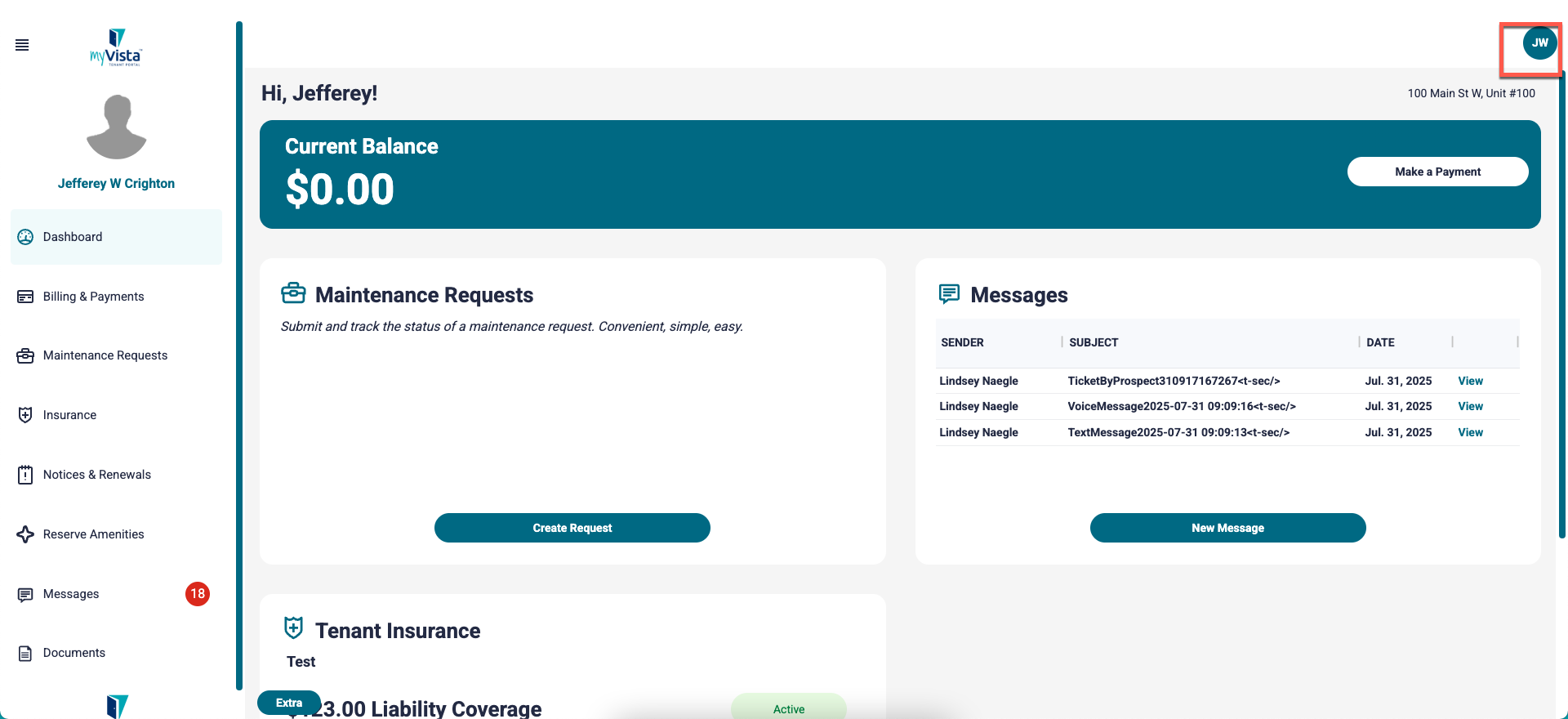Viewport: 1568px width, 719px height.
Task: Click the Documents file icon
Action: [x=25, y=653]
